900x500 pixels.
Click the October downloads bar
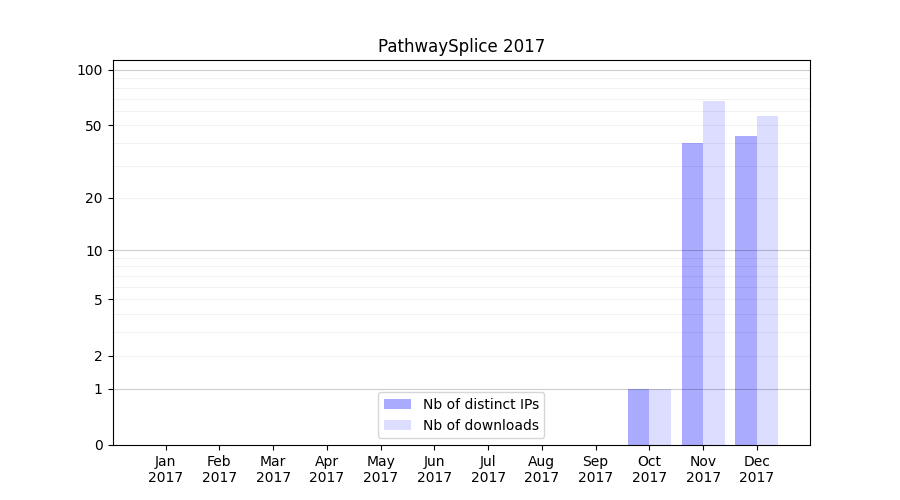click(660, 417)
